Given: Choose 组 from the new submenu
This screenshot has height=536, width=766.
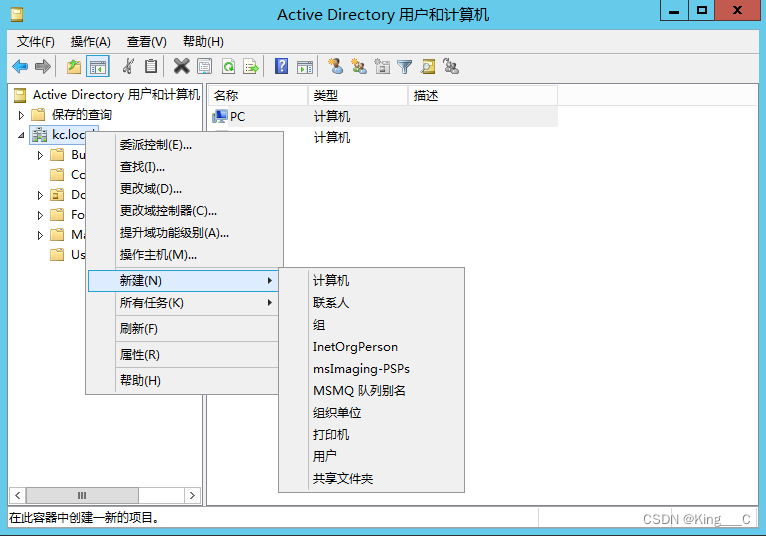Looking at the screenshot, I should coord(371,324).
